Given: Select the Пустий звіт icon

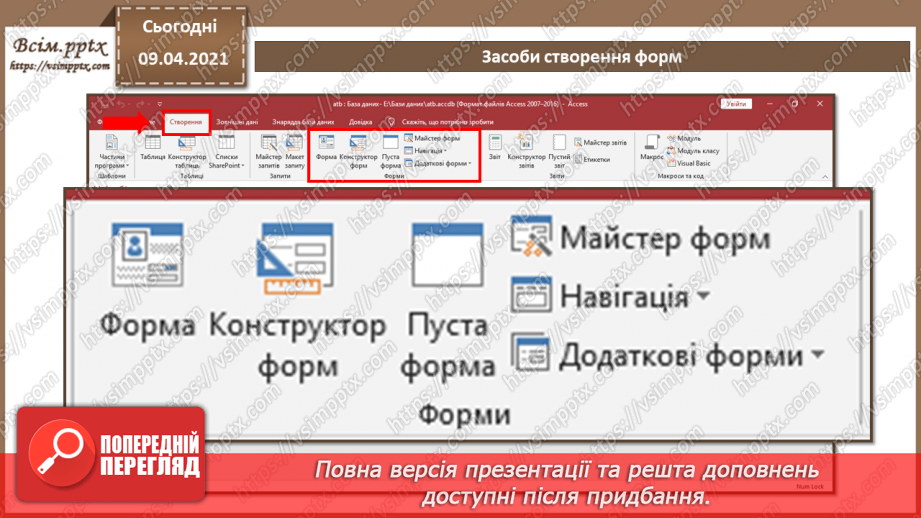Looking at the screenshot, I should 559,149.
